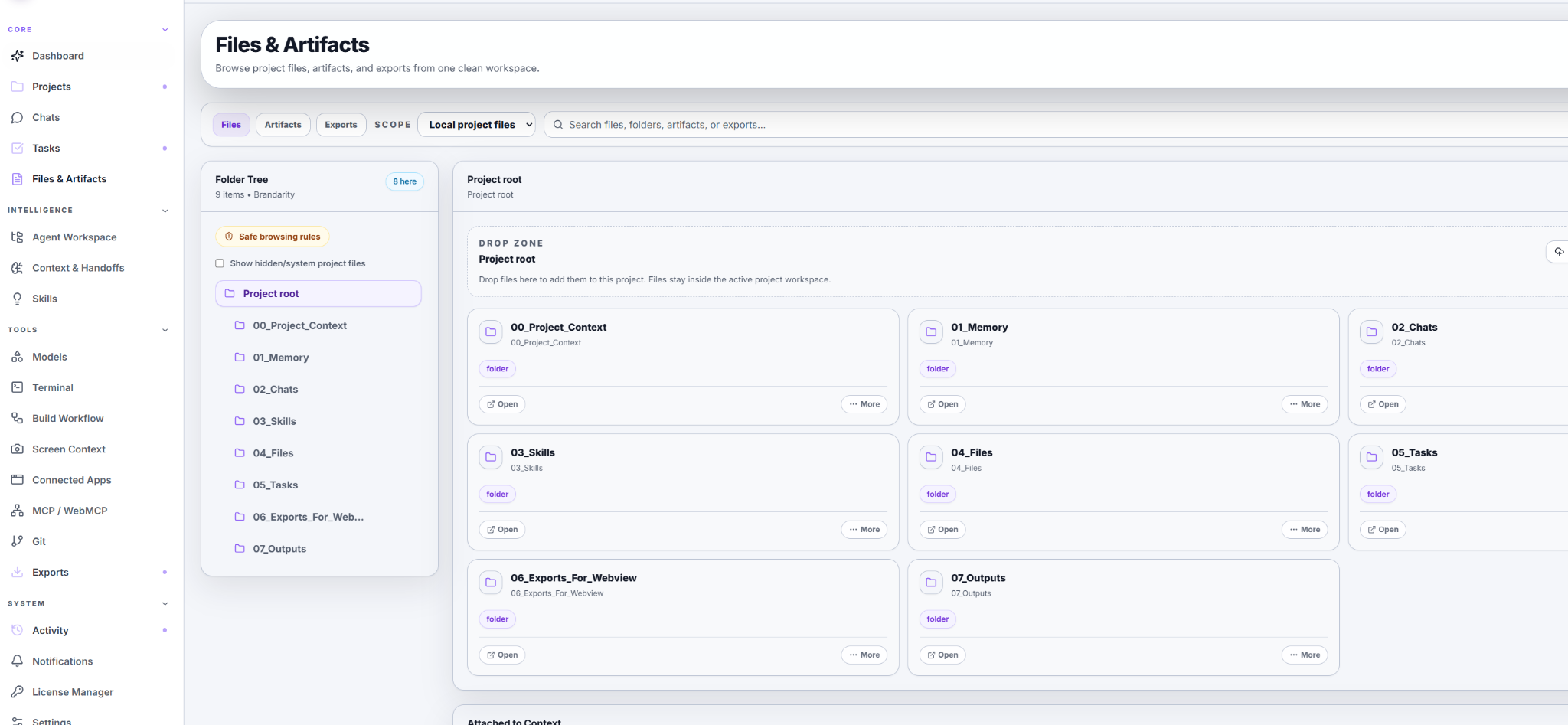1568x725 pixels.
Task: Click the Models shapes icon
Action: point(18,357)
